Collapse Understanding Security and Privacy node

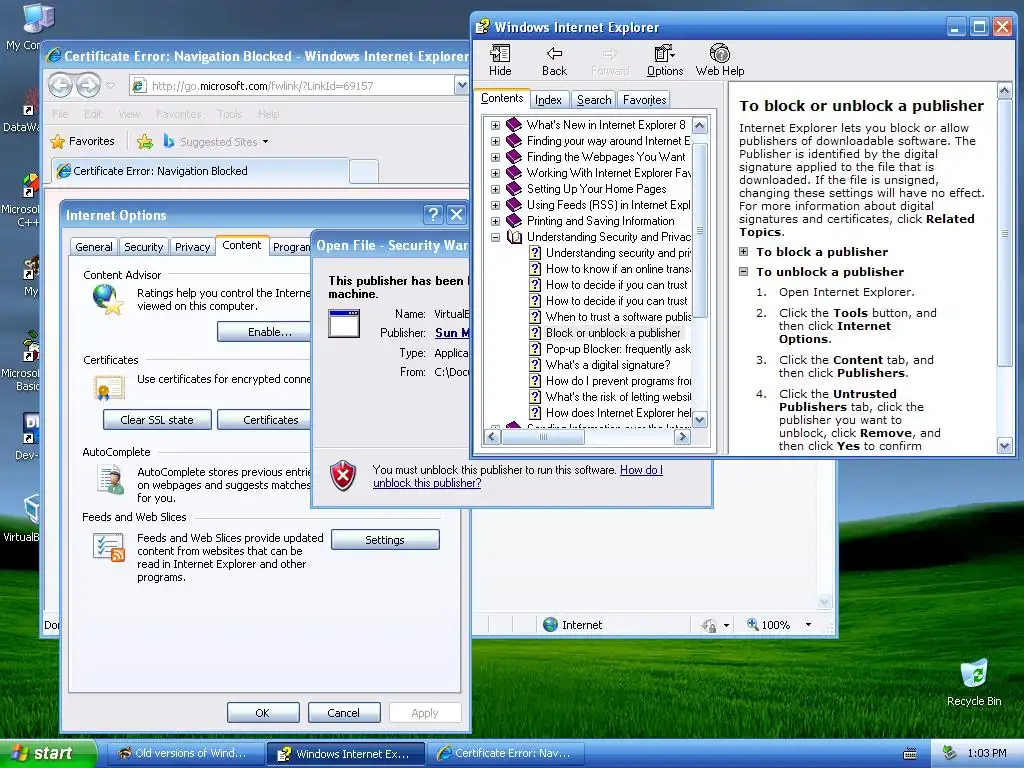point(495,237)
